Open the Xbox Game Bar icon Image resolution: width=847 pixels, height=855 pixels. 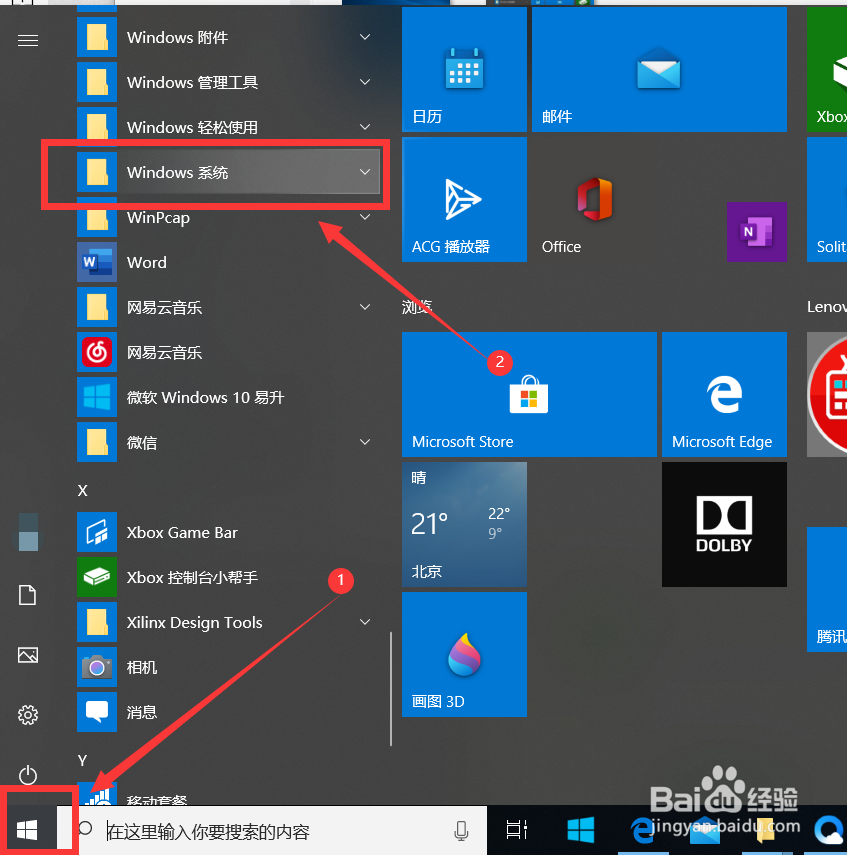pyautogui.click(x=97, y=532)
